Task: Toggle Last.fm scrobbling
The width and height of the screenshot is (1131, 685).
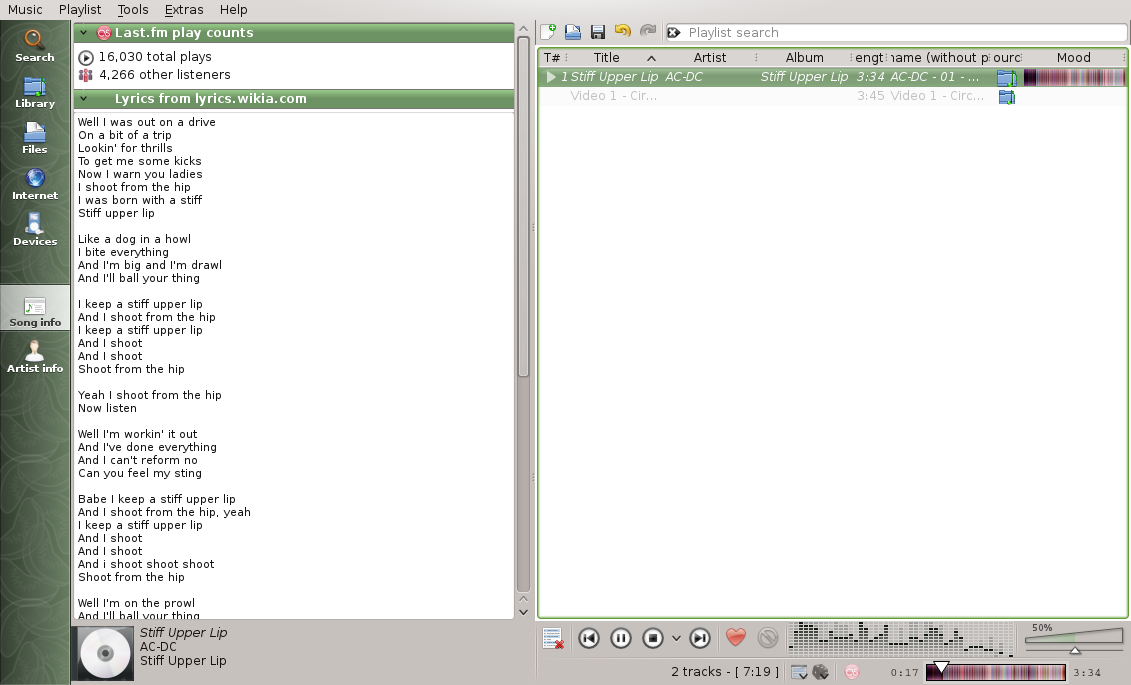Action: [x=852, y=672]
